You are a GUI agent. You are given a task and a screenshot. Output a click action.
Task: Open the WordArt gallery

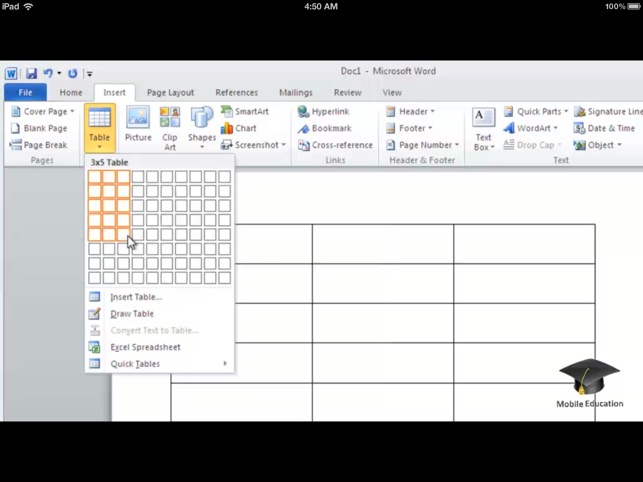[x=531, y=128]
